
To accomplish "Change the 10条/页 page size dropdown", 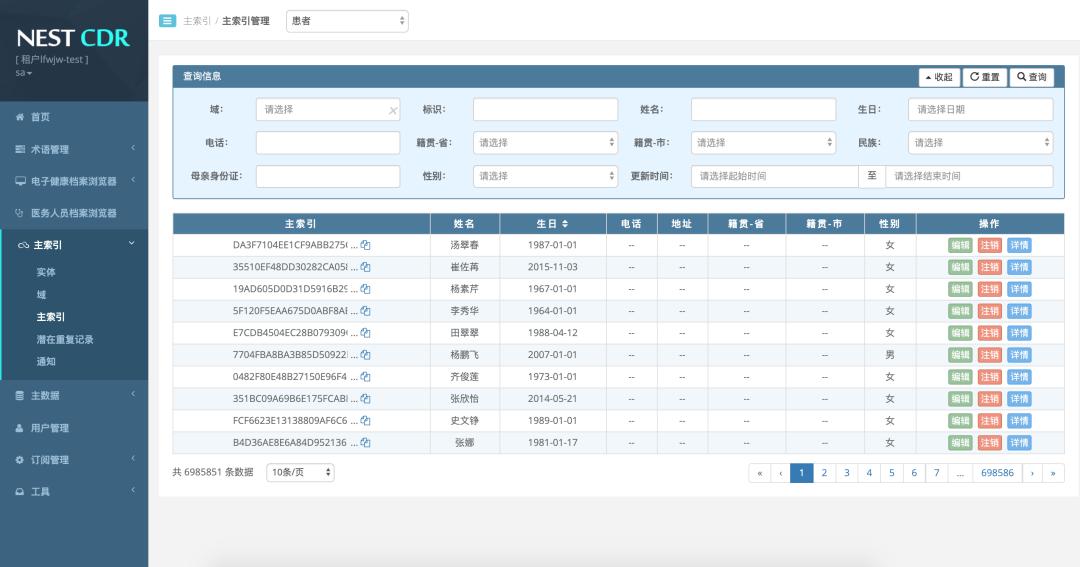I will (300, 472).
